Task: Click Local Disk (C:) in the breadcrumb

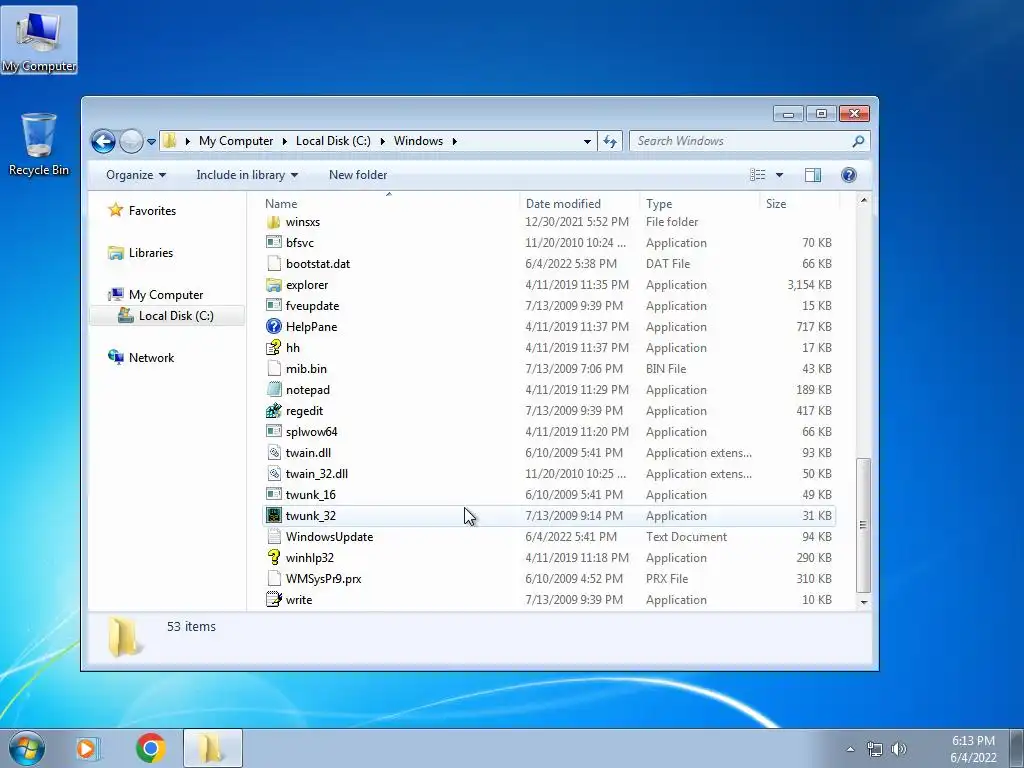Action: click(333, 141)
